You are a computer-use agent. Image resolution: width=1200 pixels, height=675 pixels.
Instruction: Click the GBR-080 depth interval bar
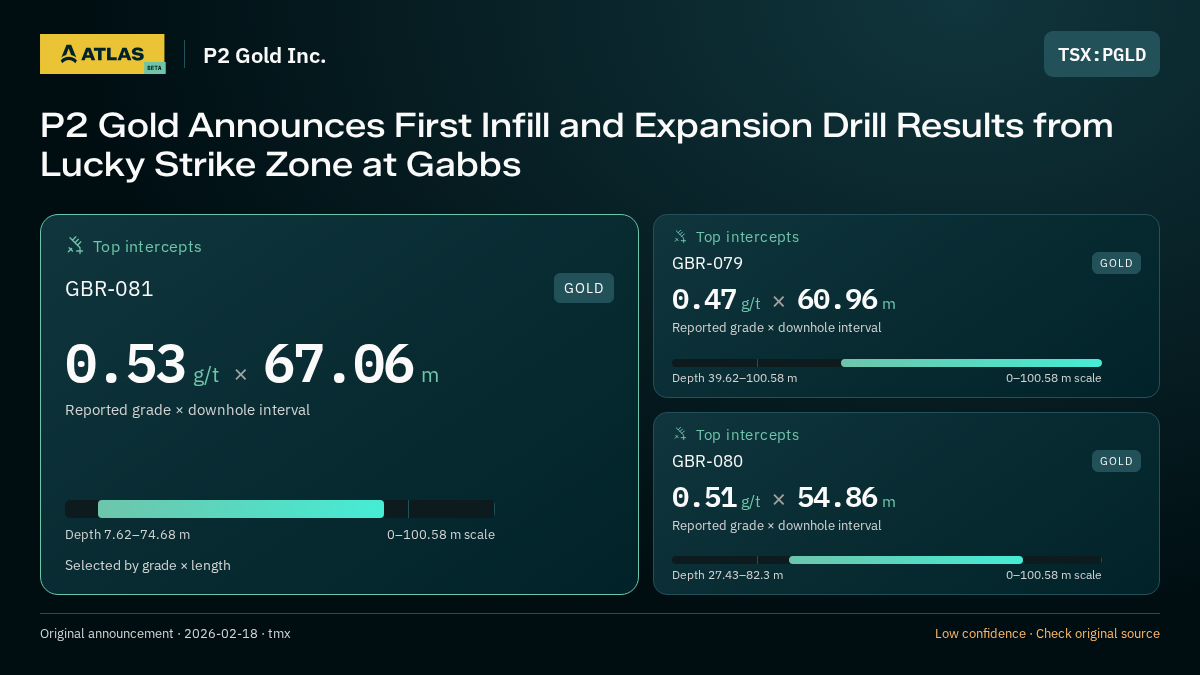(906, 560)
